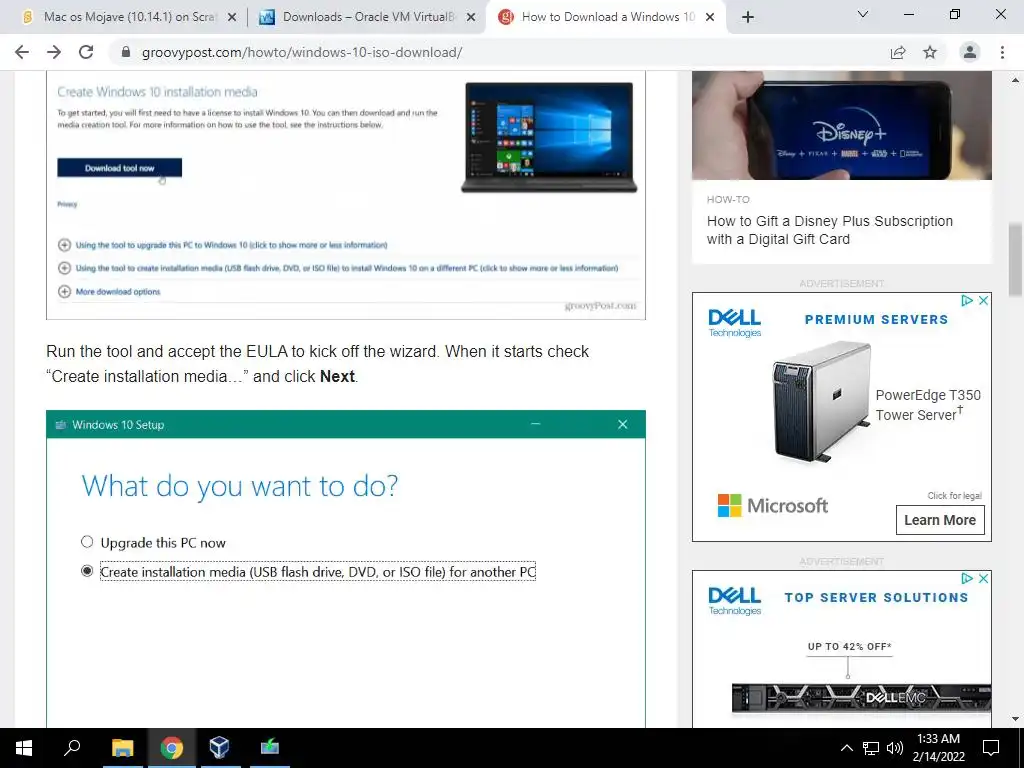Expand More download options
Image resolution: width=1024 pixels, height=768 pixels.
click(x=109, y=291)
